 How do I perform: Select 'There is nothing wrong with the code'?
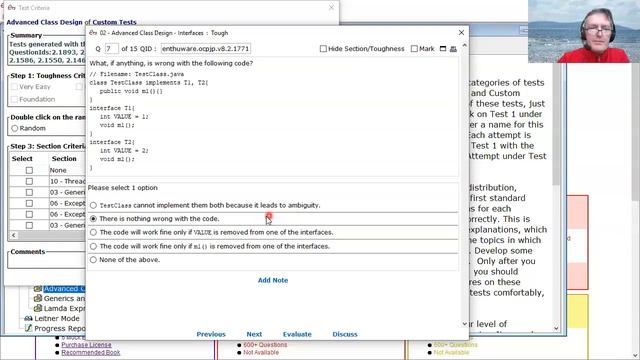click(93, 219)
